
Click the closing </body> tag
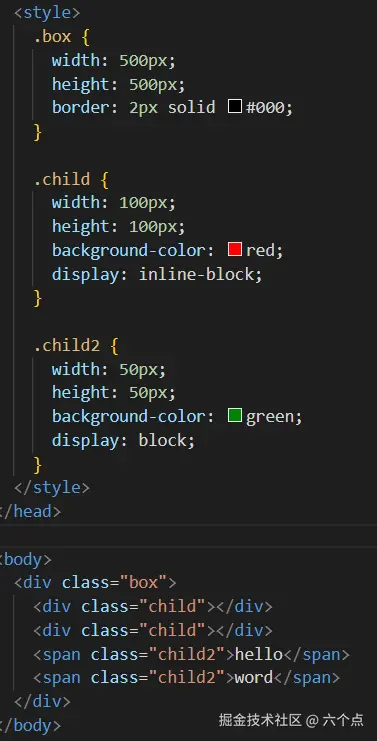tap(30, 725)
